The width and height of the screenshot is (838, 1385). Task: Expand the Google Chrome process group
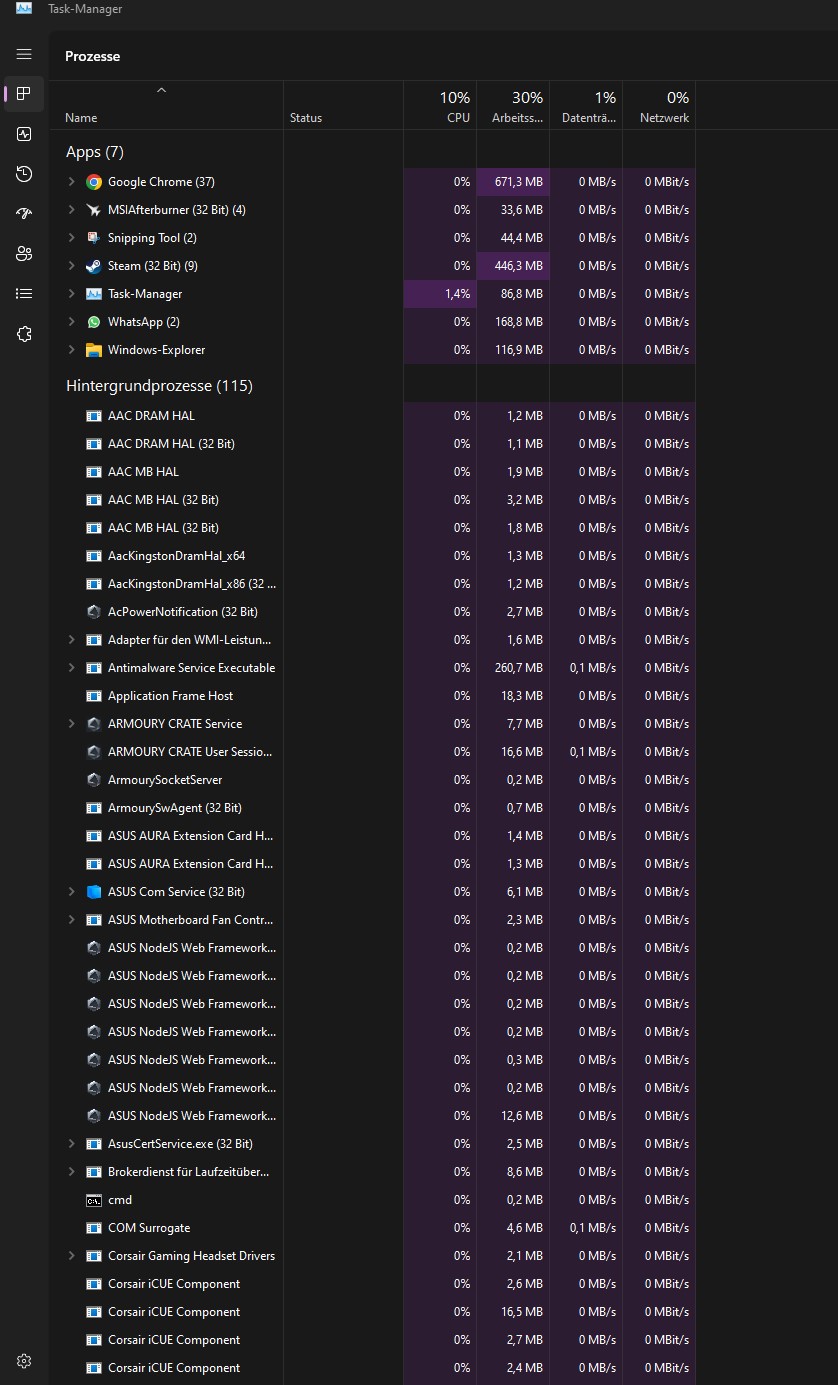coord(71,182)
